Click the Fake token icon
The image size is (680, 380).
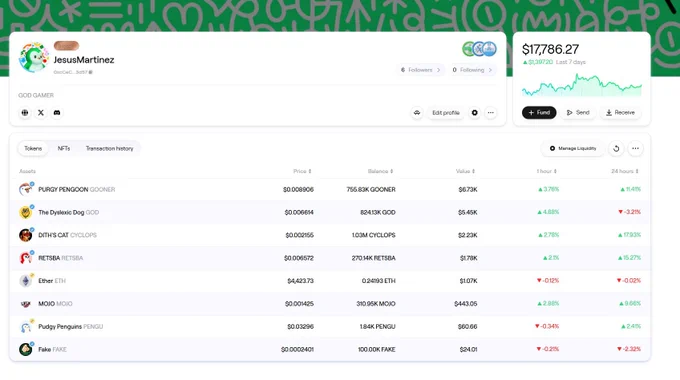click(26, 349)
